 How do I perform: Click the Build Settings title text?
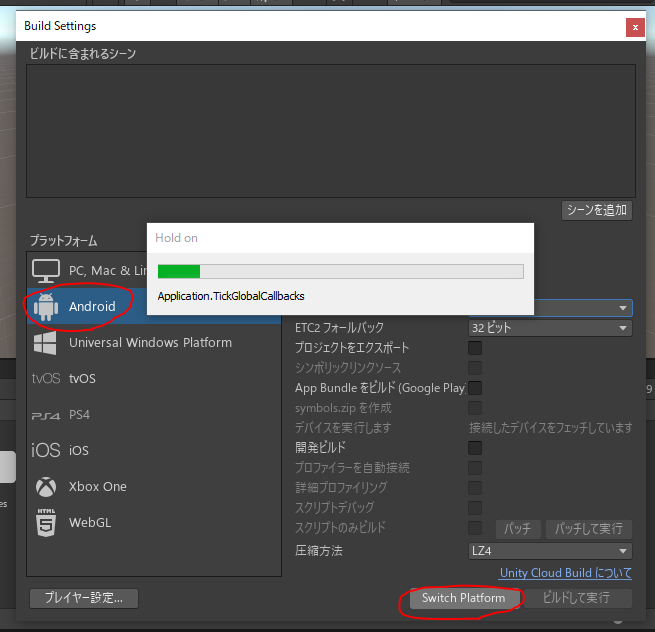[x=60, y=26]
